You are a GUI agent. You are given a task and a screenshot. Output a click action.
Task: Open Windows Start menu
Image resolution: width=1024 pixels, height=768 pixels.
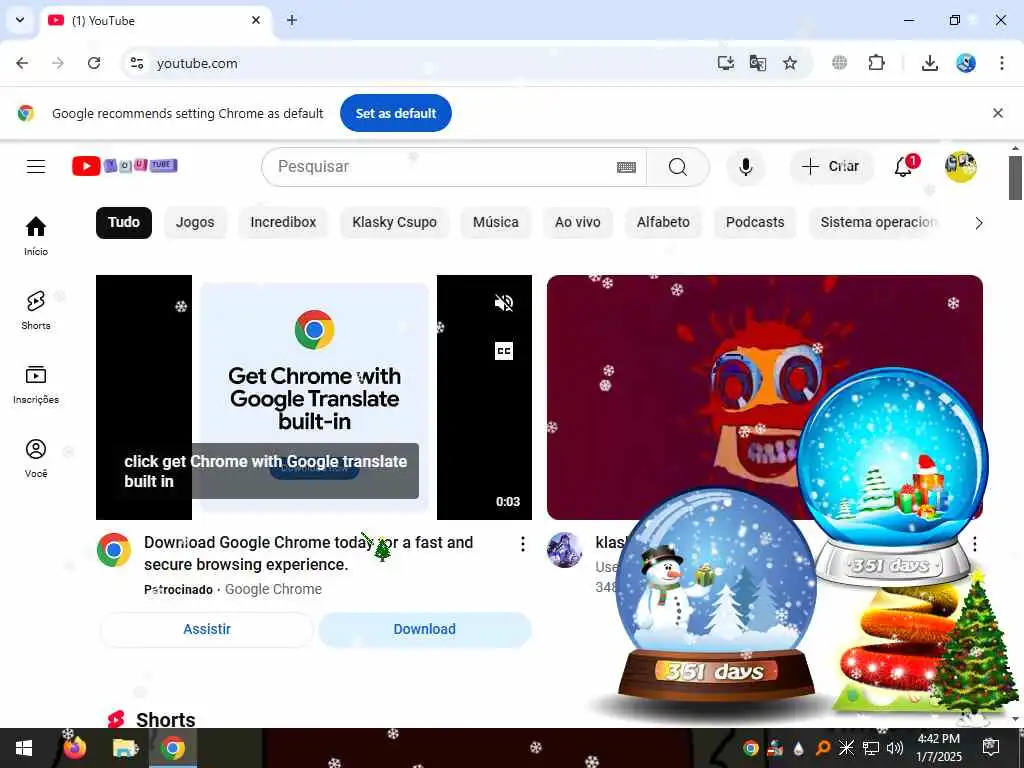24,748
